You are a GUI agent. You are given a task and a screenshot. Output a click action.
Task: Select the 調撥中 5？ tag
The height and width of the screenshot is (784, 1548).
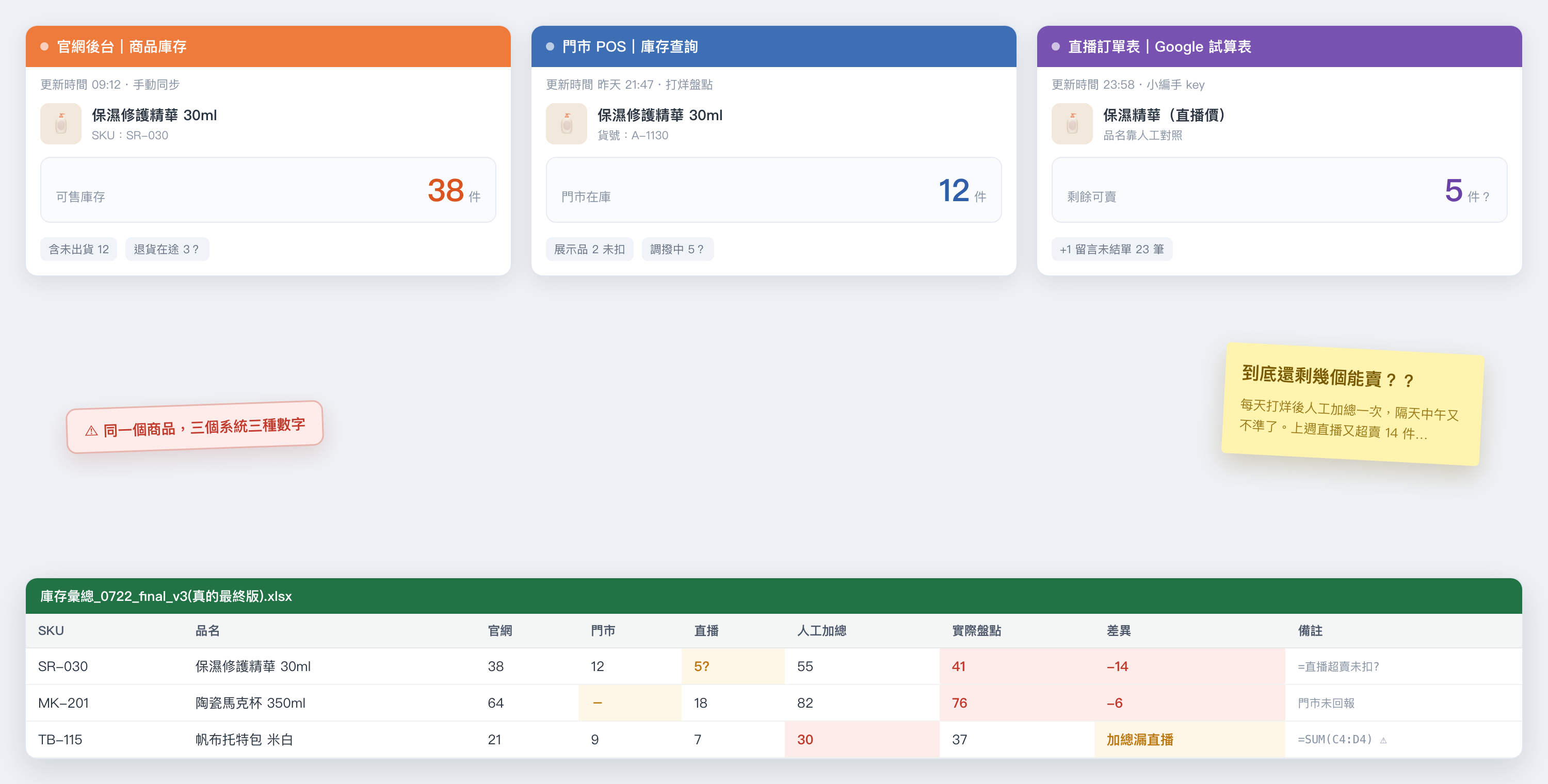(x=678, y=249)
